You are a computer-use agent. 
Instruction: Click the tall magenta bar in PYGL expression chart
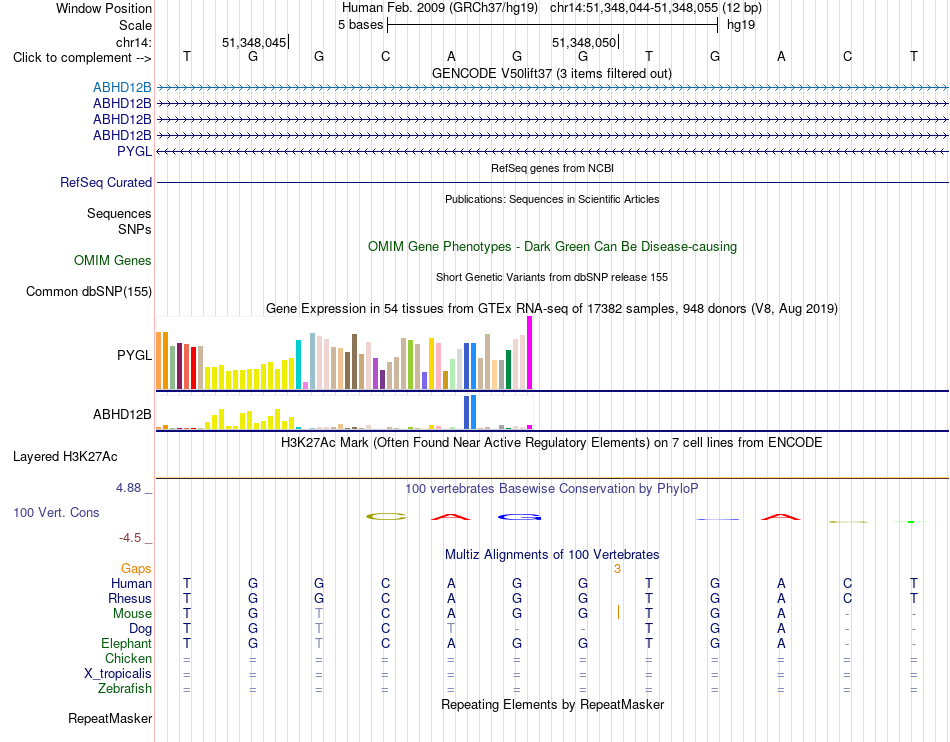530,353
